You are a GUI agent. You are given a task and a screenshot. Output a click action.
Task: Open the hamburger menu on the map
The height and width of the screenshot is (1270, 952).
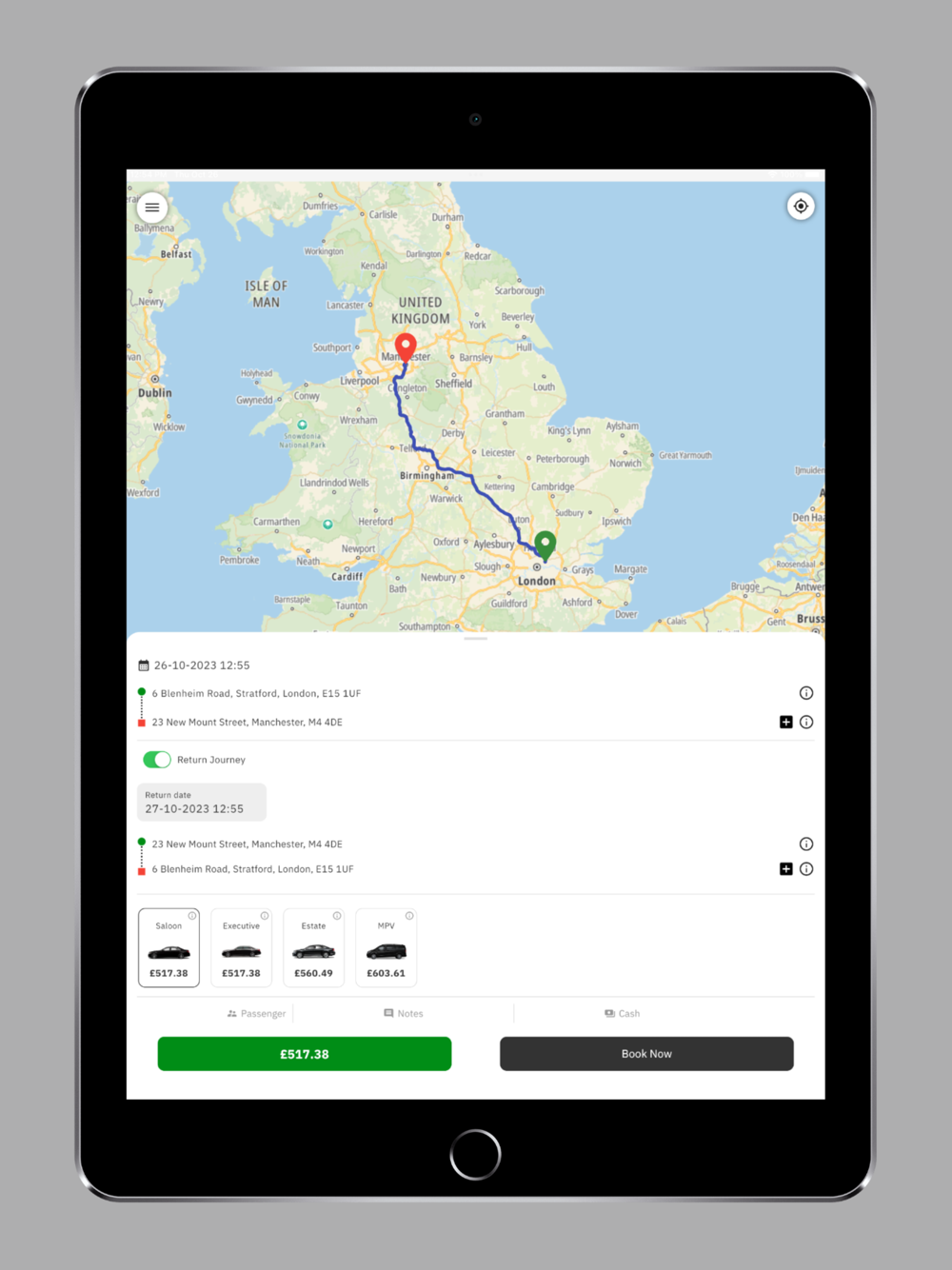coord(152,207)
